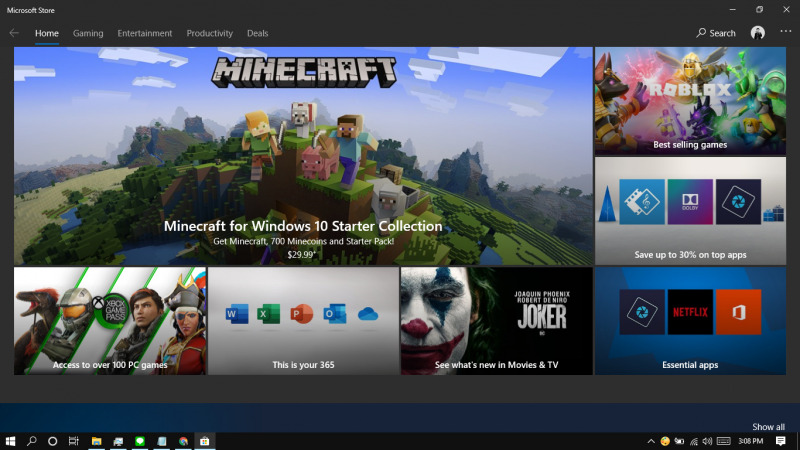Click the PowerPoint icon
This screenshot has width=800, height=450.
tap(301, 314)
